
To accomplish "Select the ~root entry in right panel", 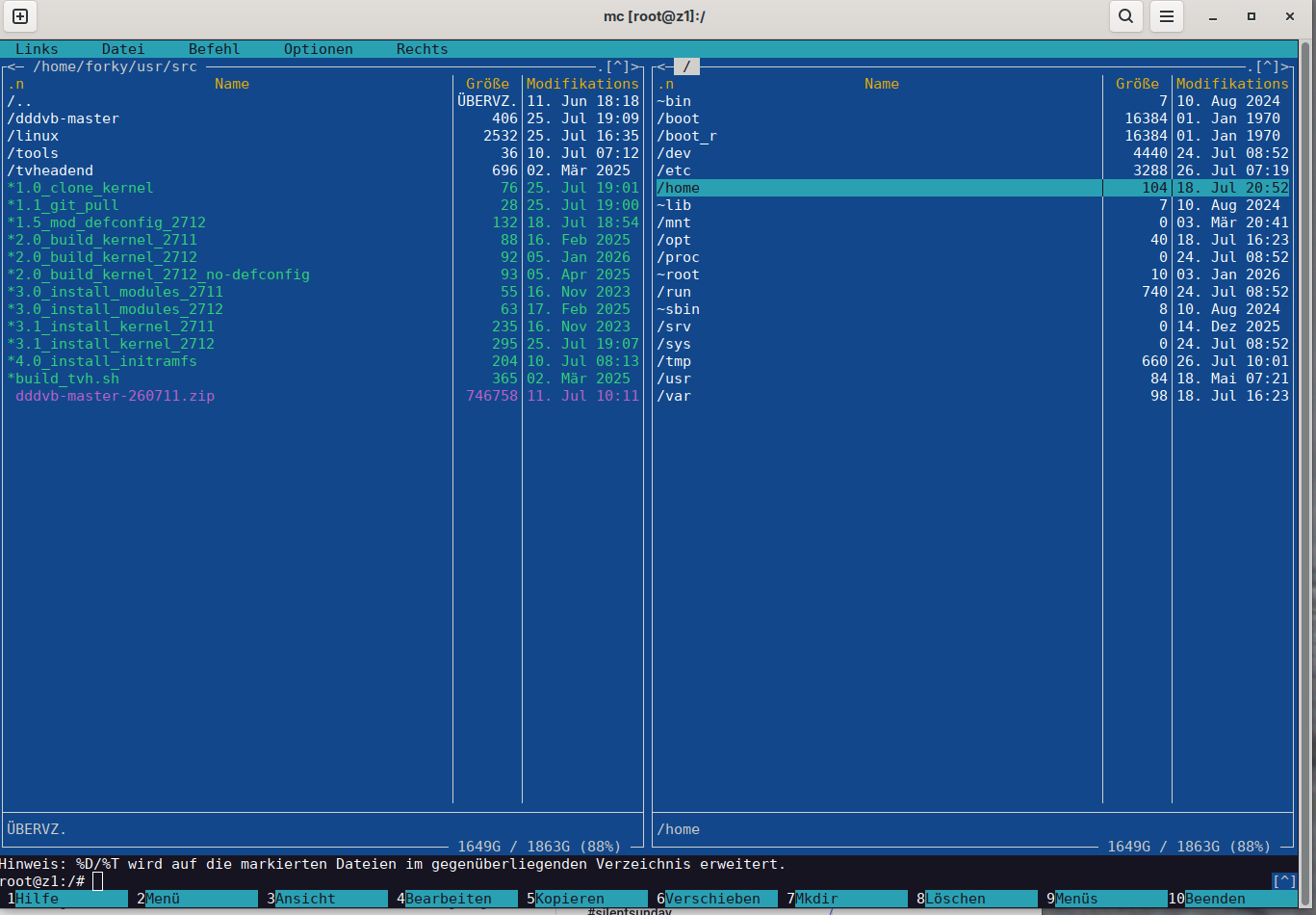I will click(973, 274).
